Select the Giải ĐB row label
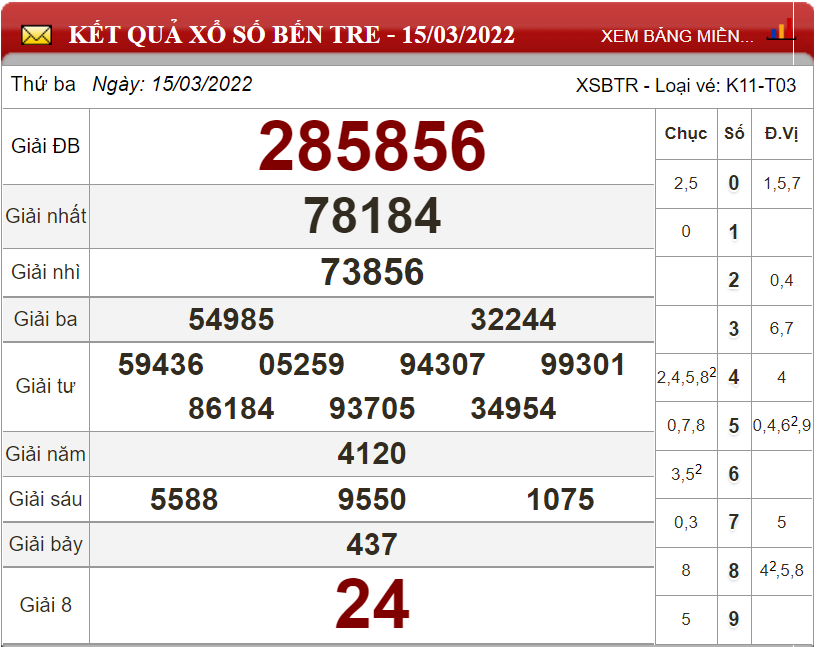The height and width of the screenshot is (647, 818). 46,146
